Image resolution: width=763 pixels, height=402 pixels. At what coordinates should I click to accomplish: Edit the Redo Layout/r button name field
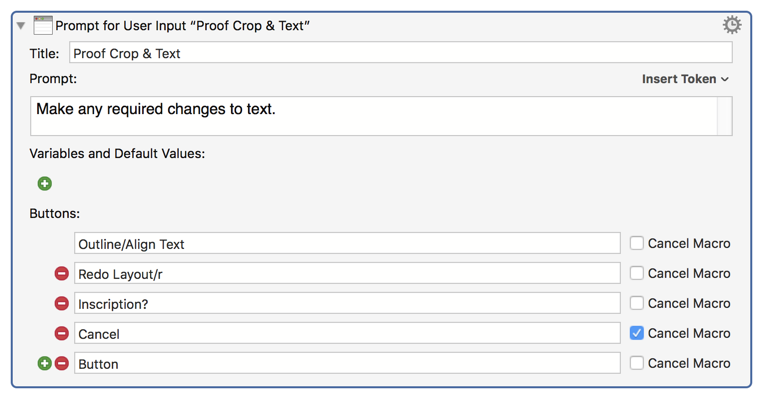346,273
